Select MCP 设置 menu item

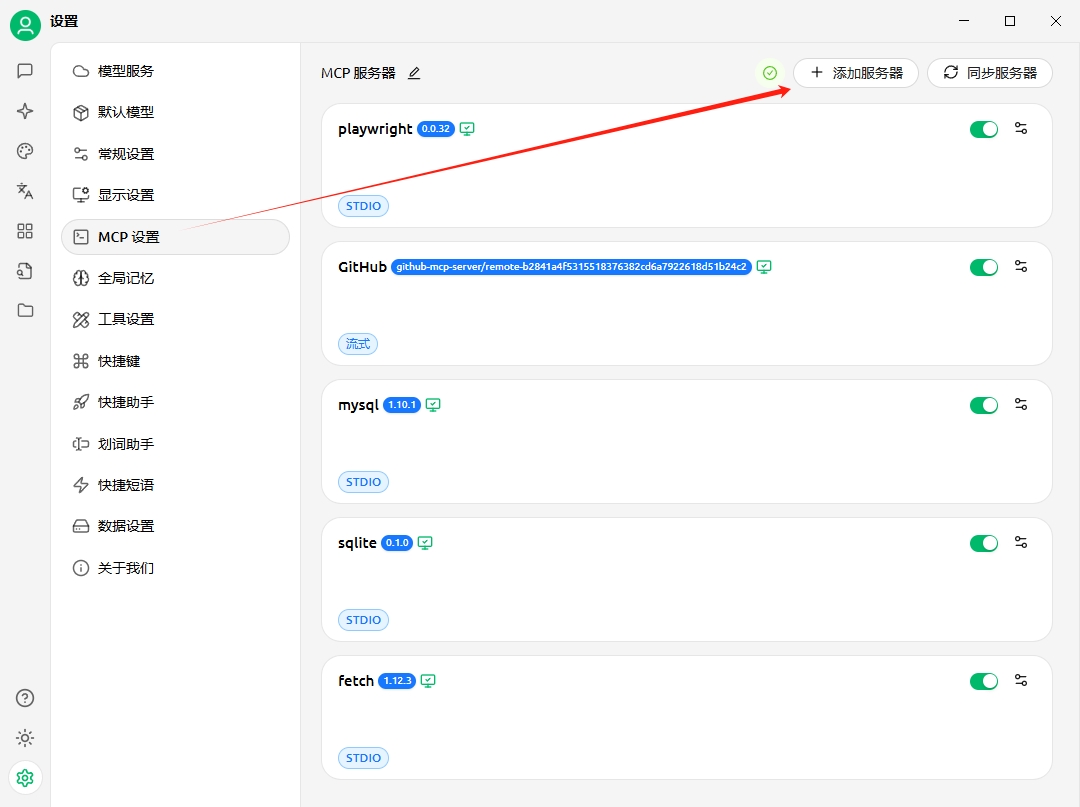176,237
